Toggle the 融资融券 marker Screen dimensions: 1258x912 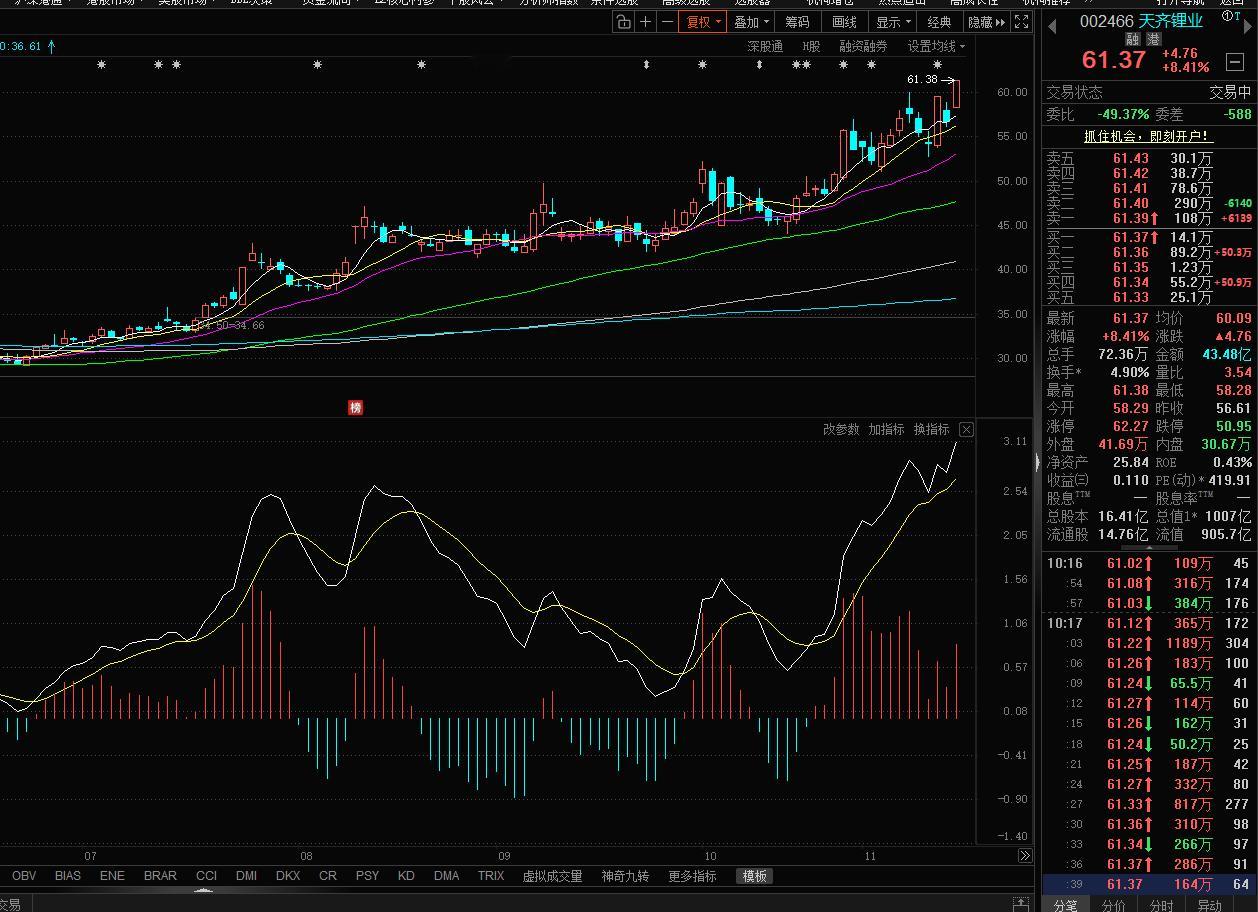(x=863, y=46)
